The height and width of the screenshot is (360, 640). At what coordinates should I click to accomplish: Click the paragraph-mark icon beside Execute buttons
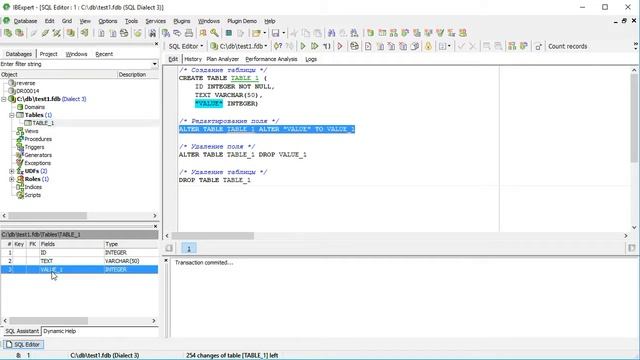click(x=327, y=47)
